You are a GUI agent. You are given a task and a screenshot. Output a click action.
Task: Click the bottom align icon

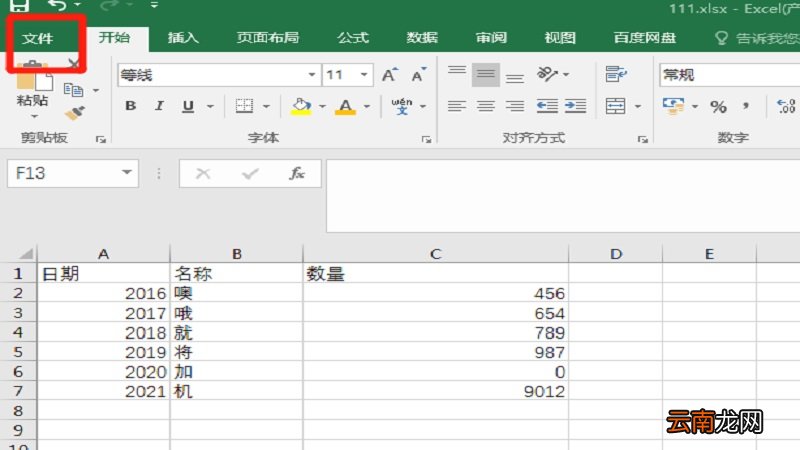[x=515, y=77]
